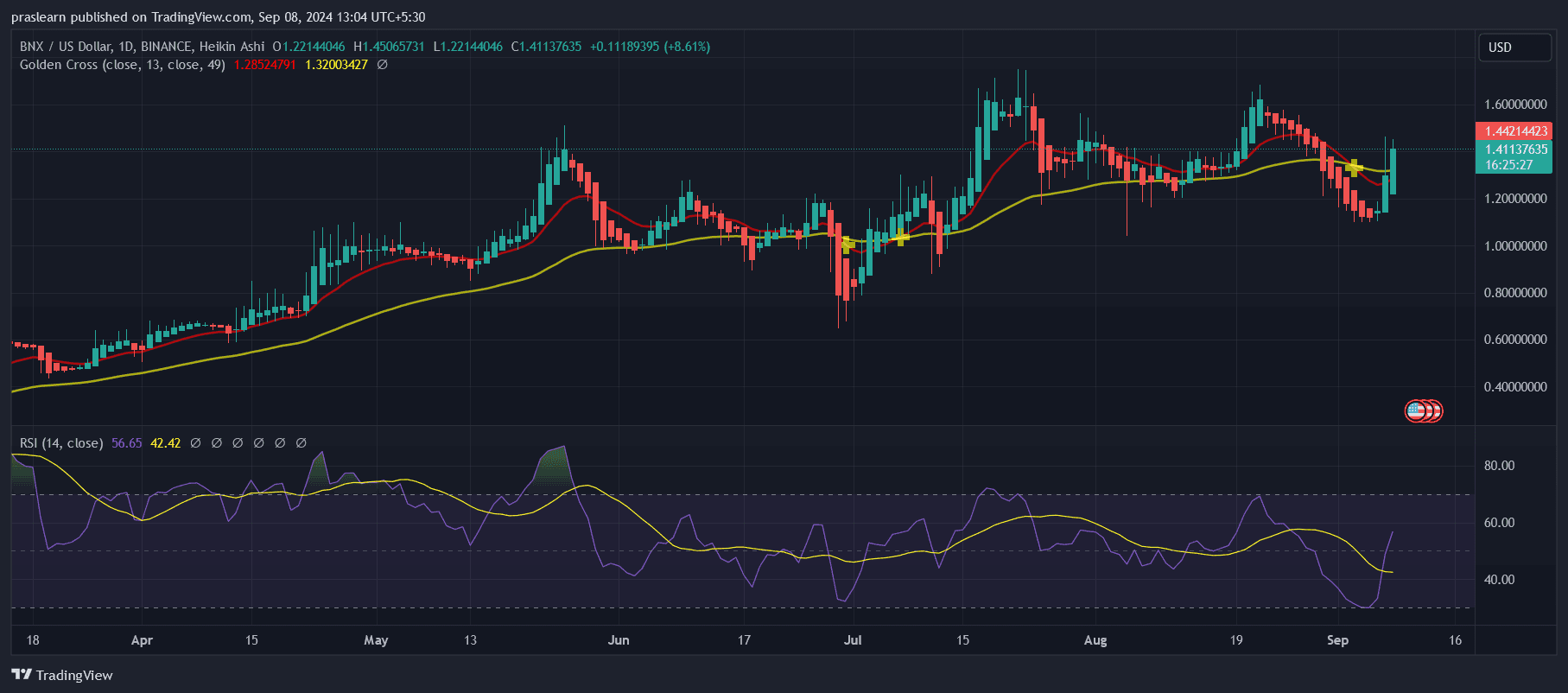Click the open value O1.22144046

308,47
